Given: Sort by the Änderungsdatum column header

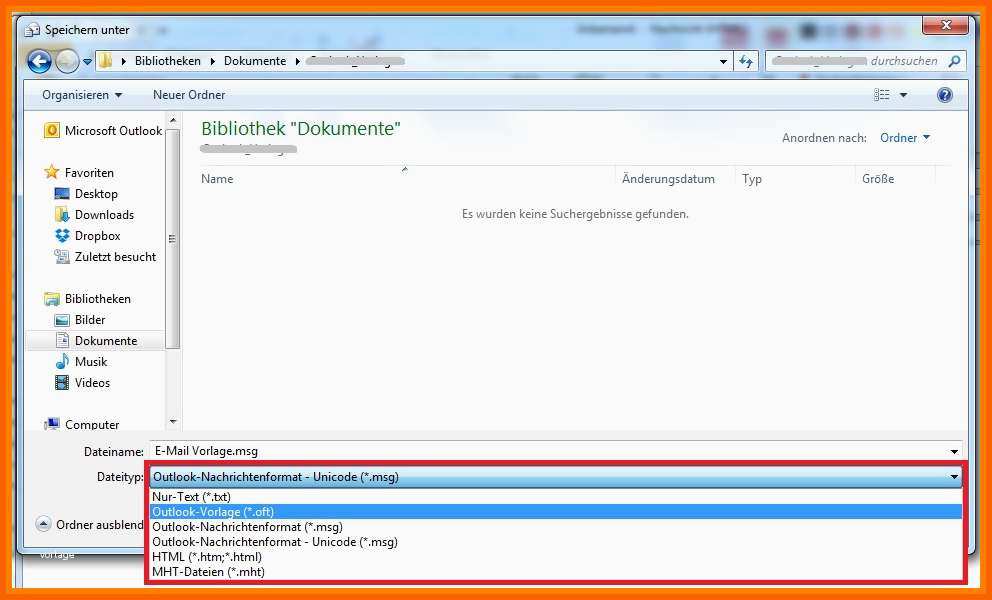Looking at the screenshot, I should click(668, 178).
